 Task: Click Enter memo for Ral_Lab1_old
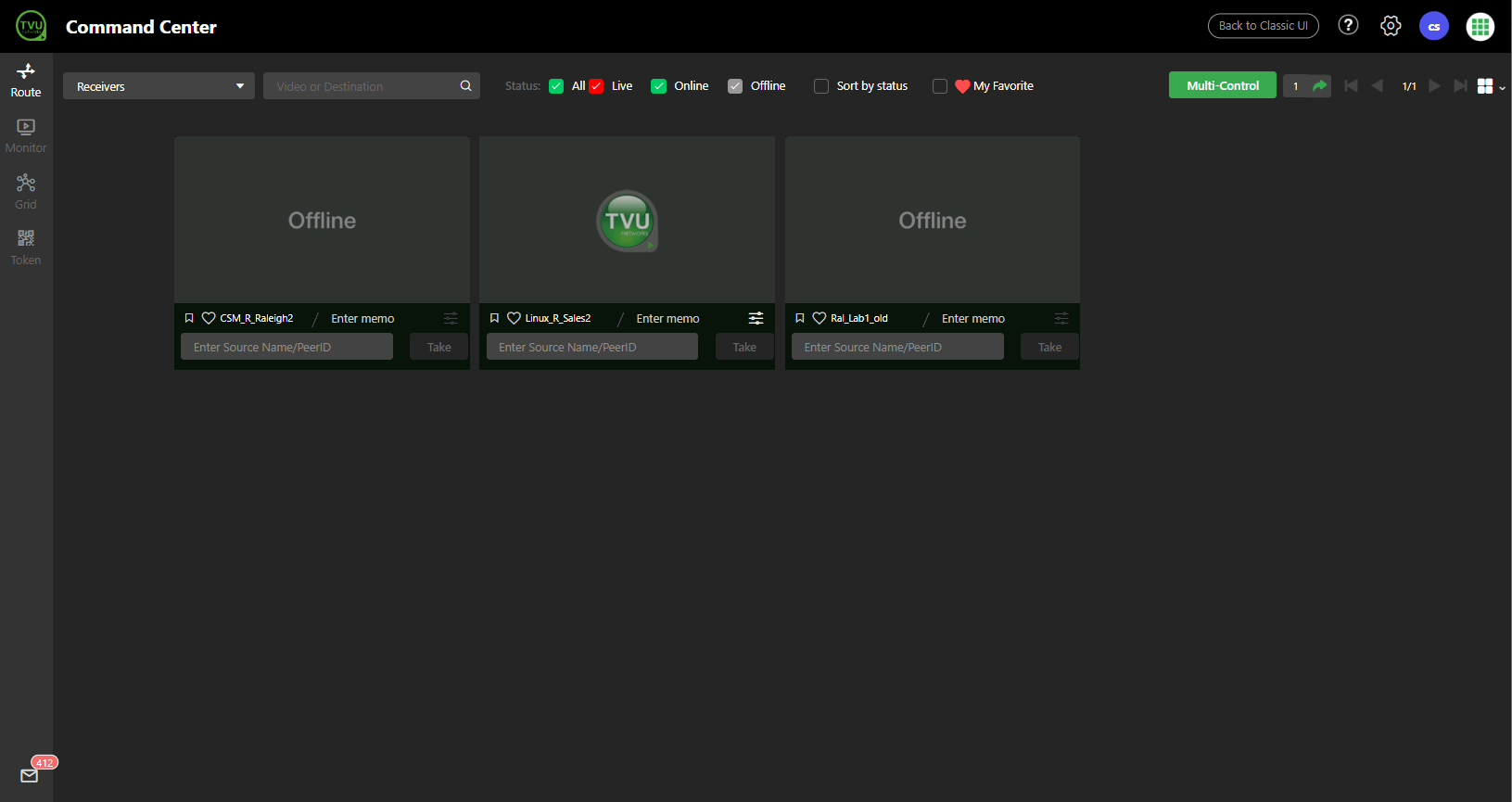click(x=973, y=318)
